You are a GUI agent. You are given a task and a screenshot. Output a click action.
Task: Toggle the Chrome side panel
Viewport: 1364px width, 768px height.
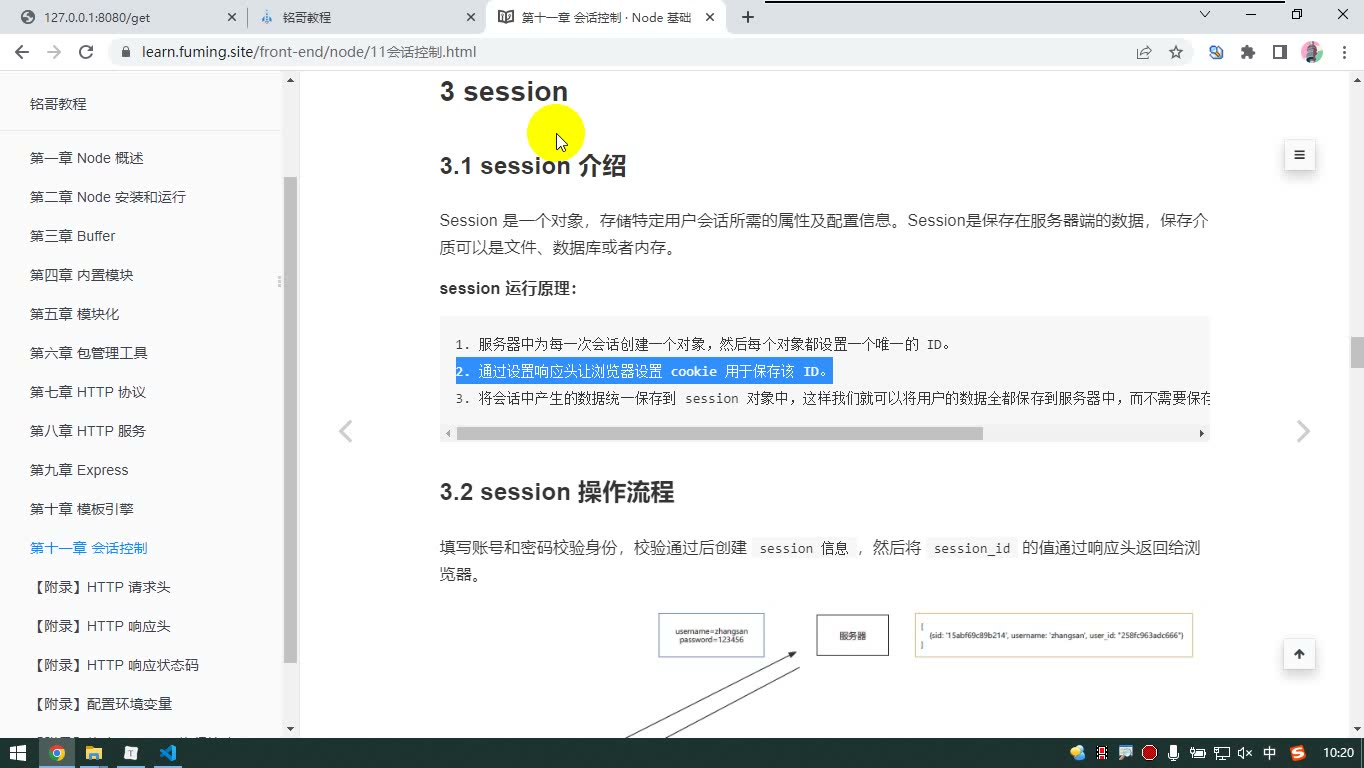(x=1280, y=52)
